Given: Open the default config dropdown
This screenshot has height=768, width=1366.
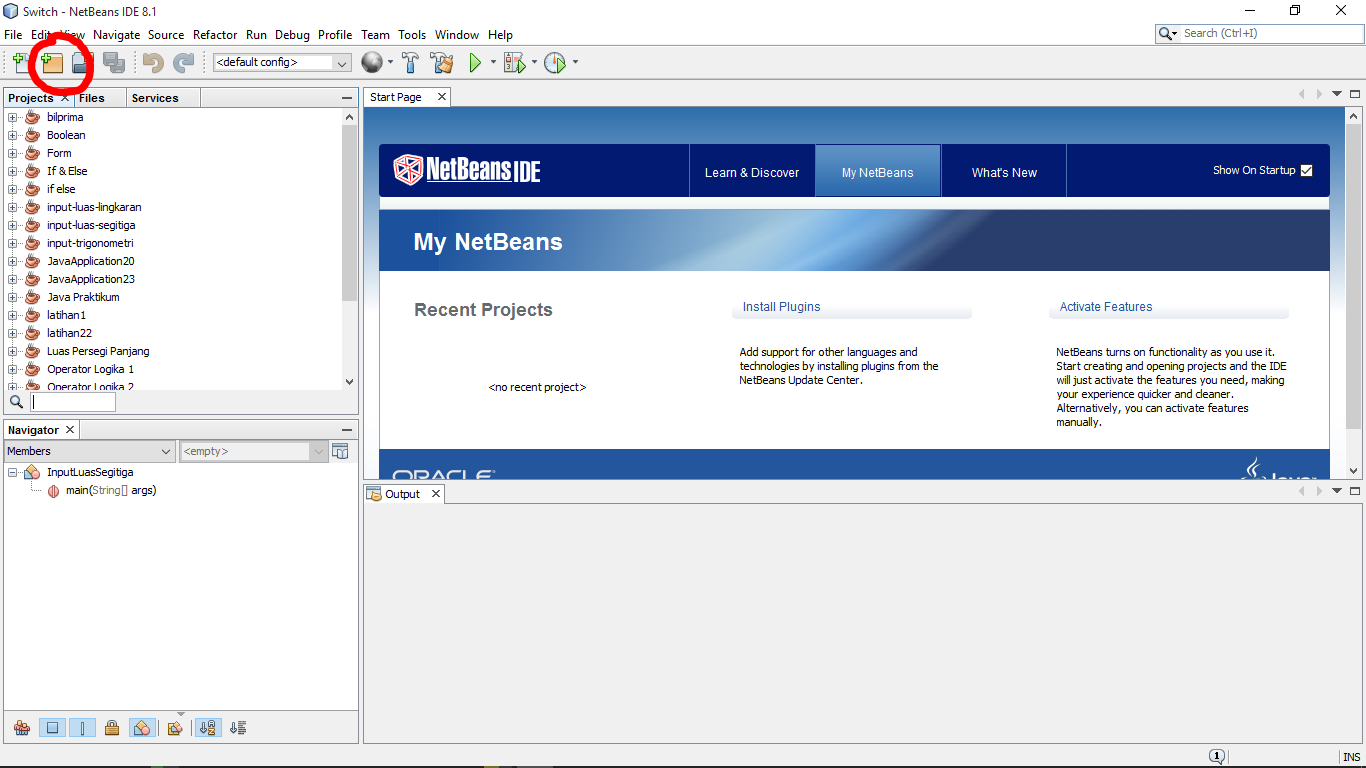Looking at the screenshot, I should [342, 62].
